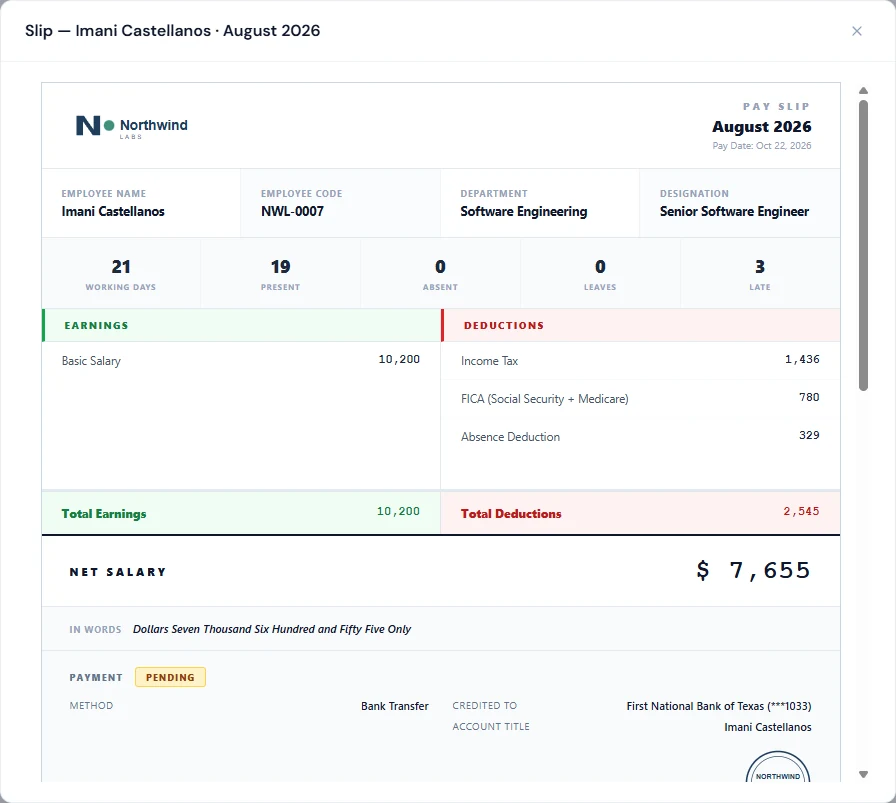Click the NET SALARY label

(x=118, y=572)
